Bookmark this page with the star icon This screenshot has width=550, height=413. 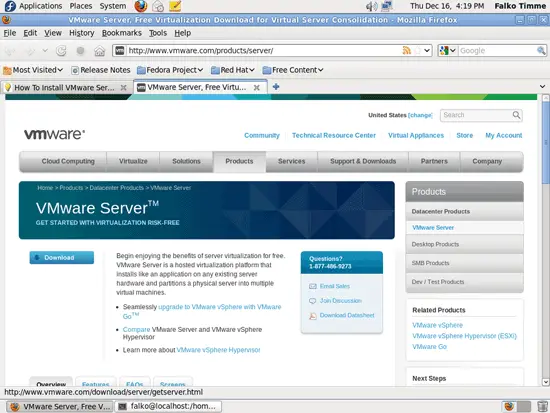(417, 51)
